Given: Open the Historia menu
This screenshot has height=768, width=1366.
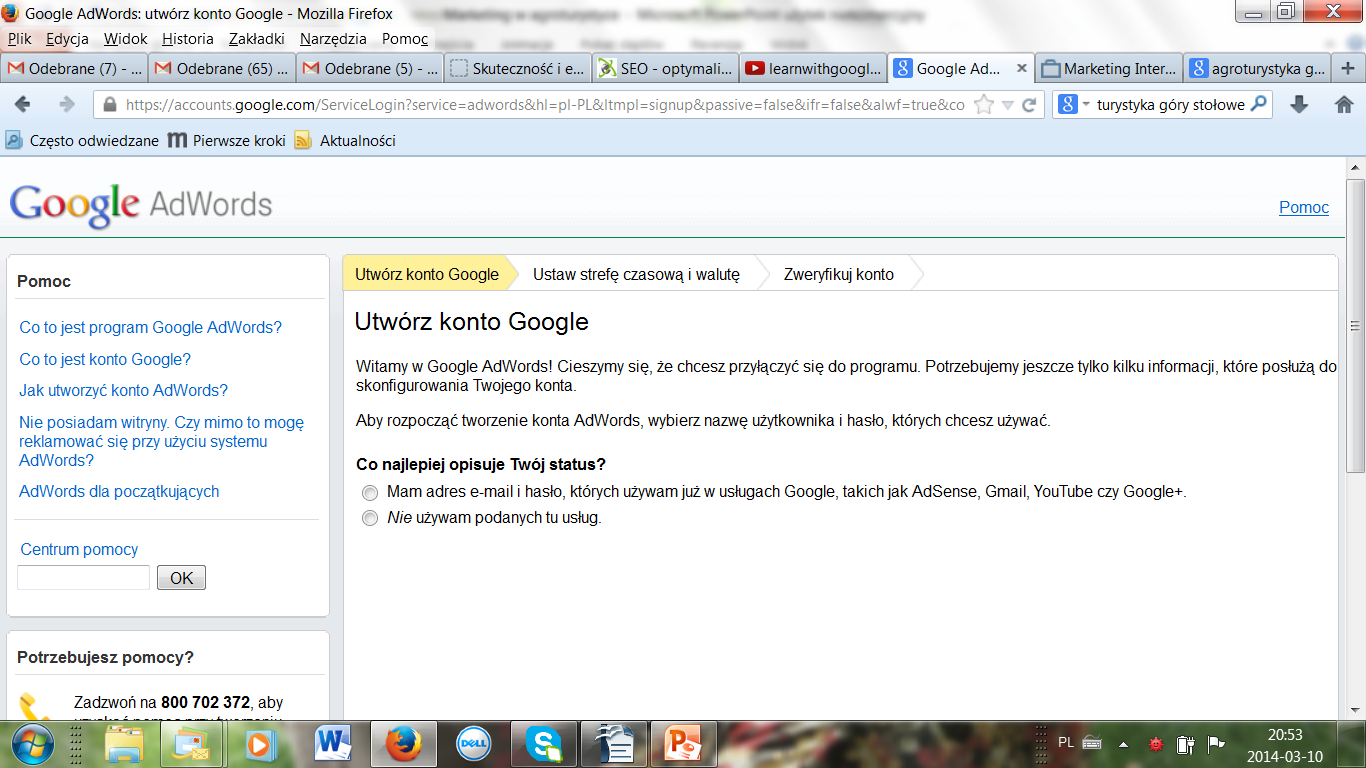Looking at the screenshot, I should [x=188, y=39].
